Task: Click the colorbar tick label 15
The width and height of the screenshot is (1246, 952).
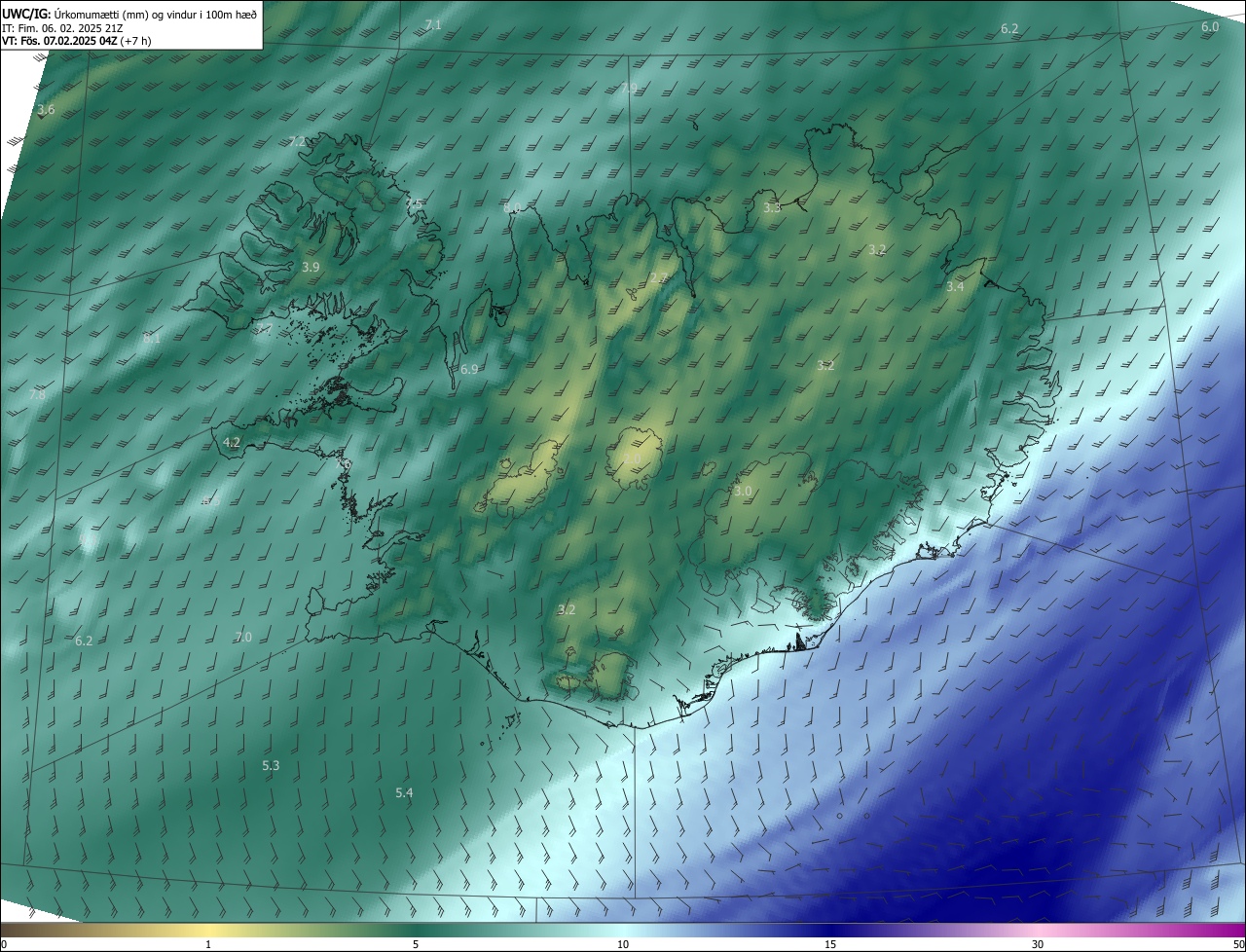Action: (x=830, y=944)
